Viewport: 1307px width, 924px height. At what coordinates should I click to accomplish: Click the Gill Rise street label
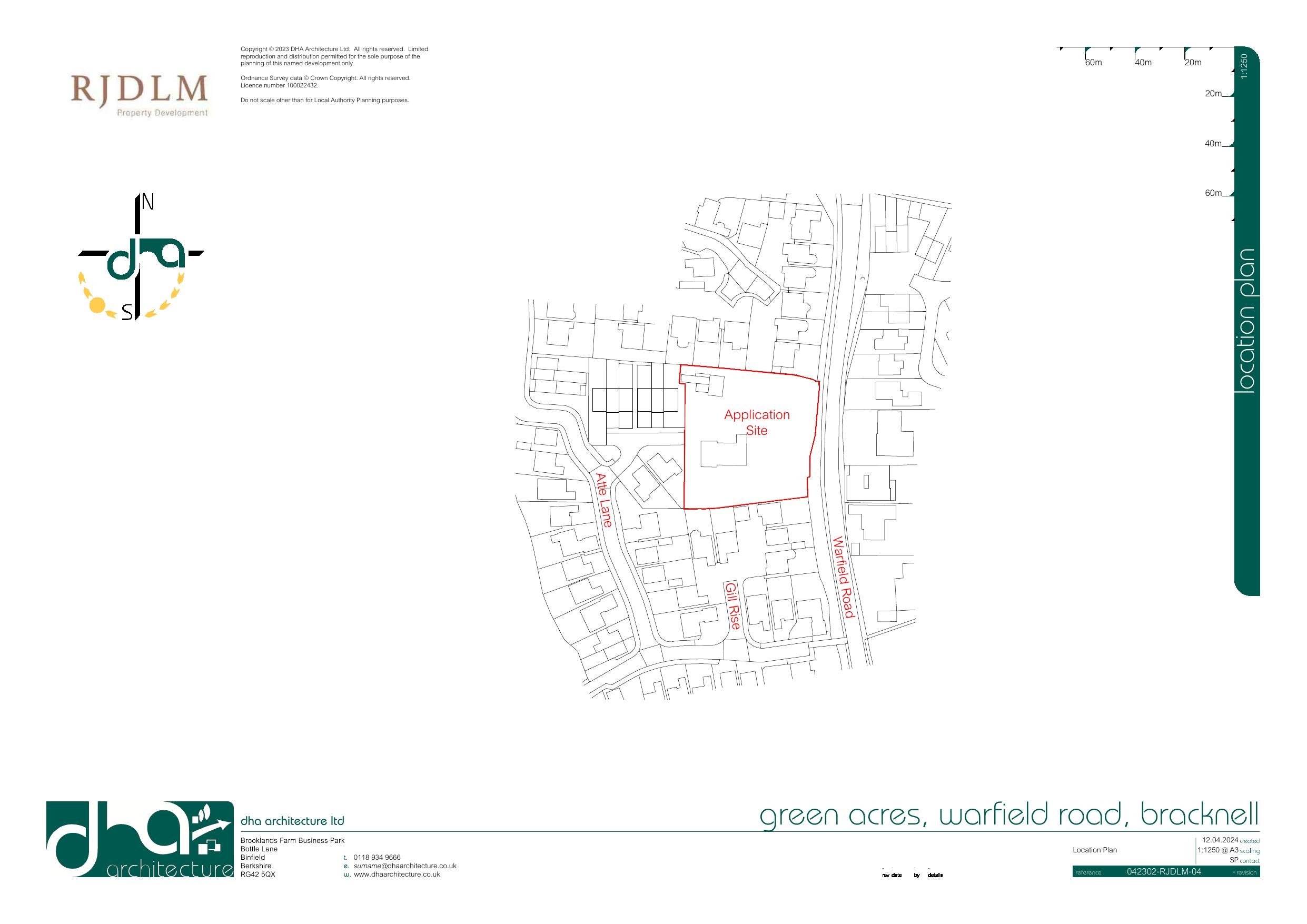coord(732,606)
